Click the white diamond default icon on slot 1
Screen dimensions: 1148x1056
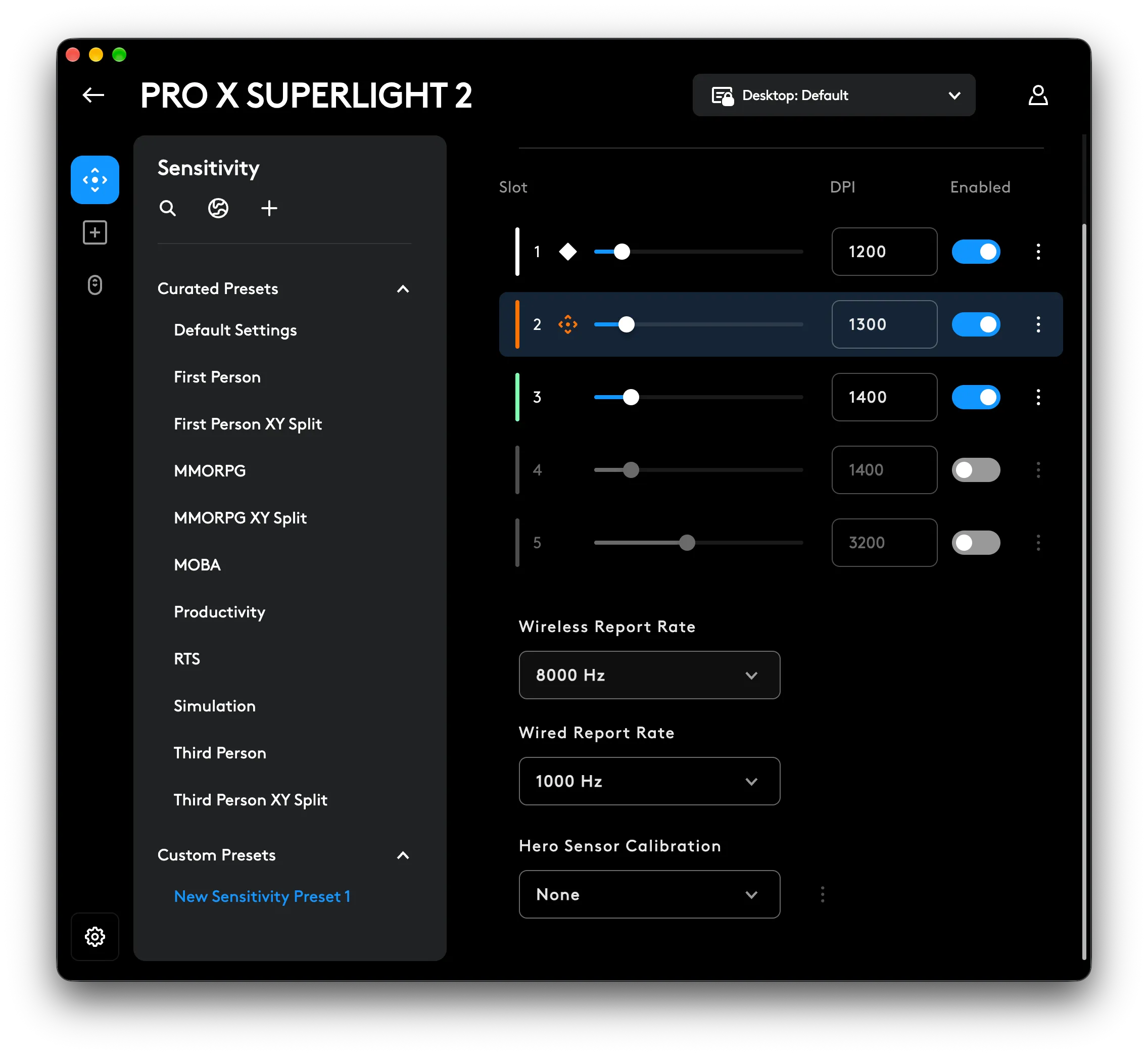click(x=567, y=252)
